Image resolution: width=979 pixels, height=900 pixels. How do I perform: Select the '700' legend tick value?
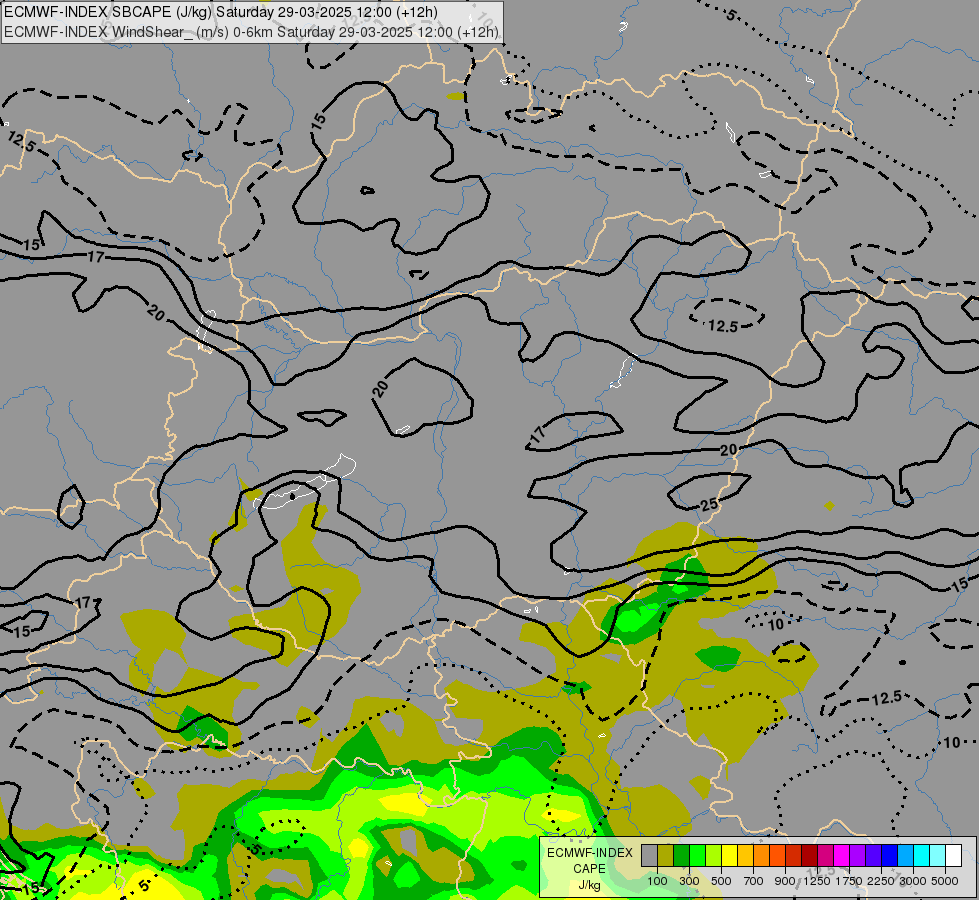tap(754, 881)
